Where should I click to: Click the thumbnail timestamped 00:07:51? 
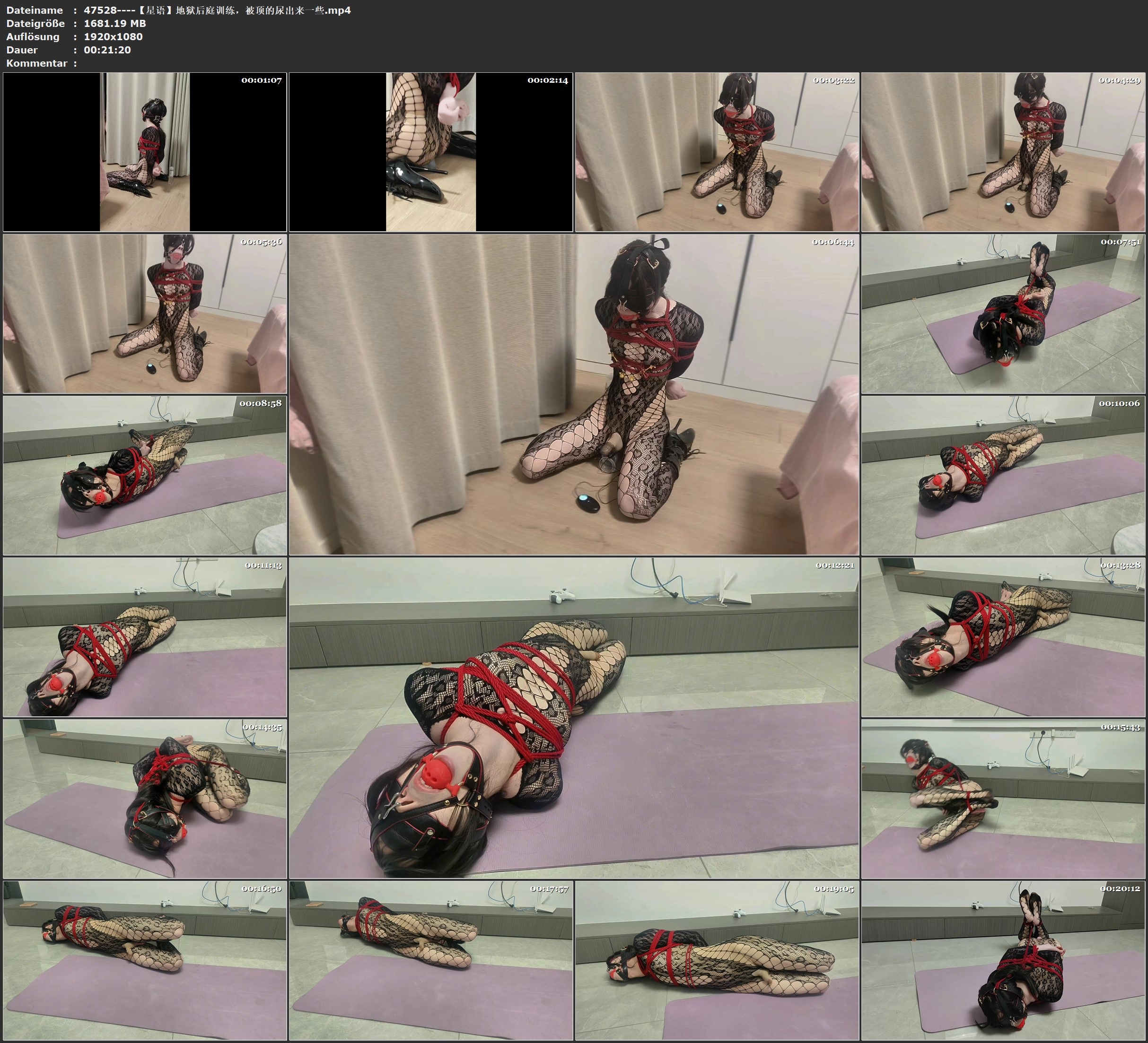click(x=1003, y=313)
